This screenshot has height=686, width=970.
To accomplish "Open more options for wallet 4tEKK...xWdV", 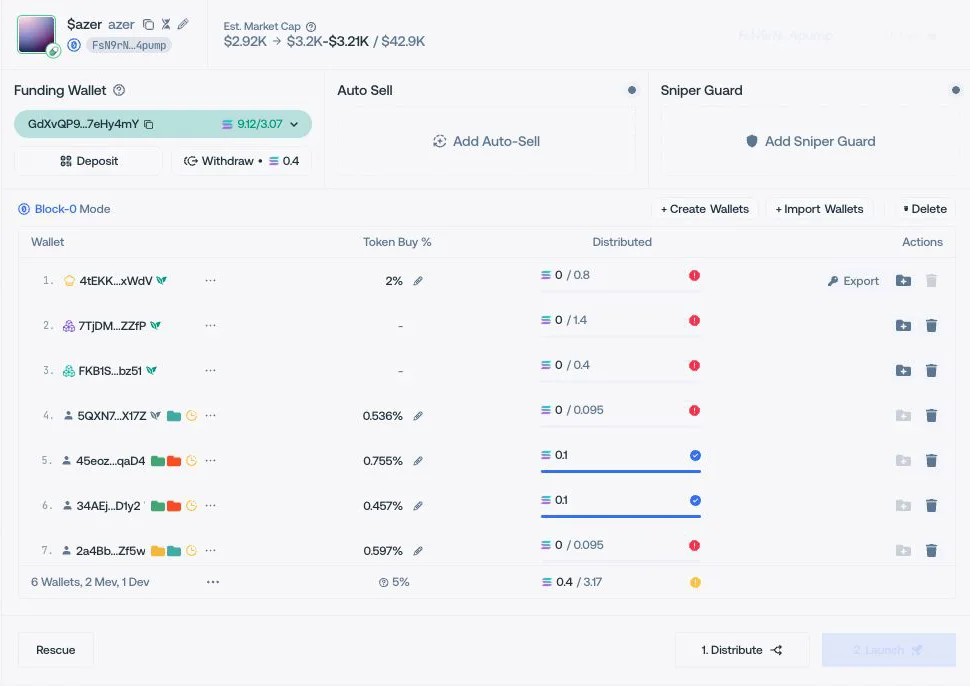I will coord(210,280).
